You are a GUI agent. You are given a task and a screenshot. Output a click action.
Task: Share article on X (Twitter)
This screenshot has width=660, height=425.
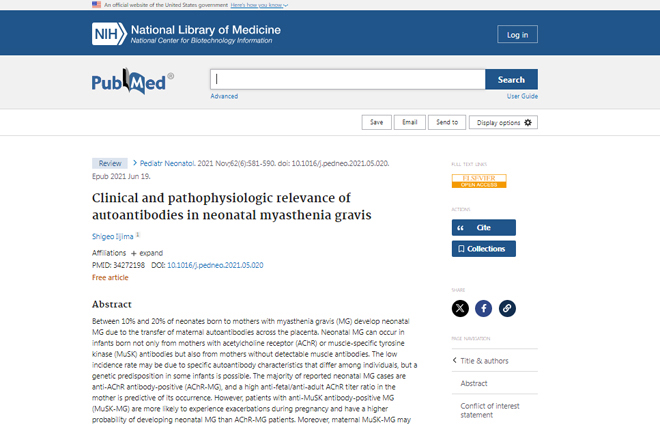[460, 308]
